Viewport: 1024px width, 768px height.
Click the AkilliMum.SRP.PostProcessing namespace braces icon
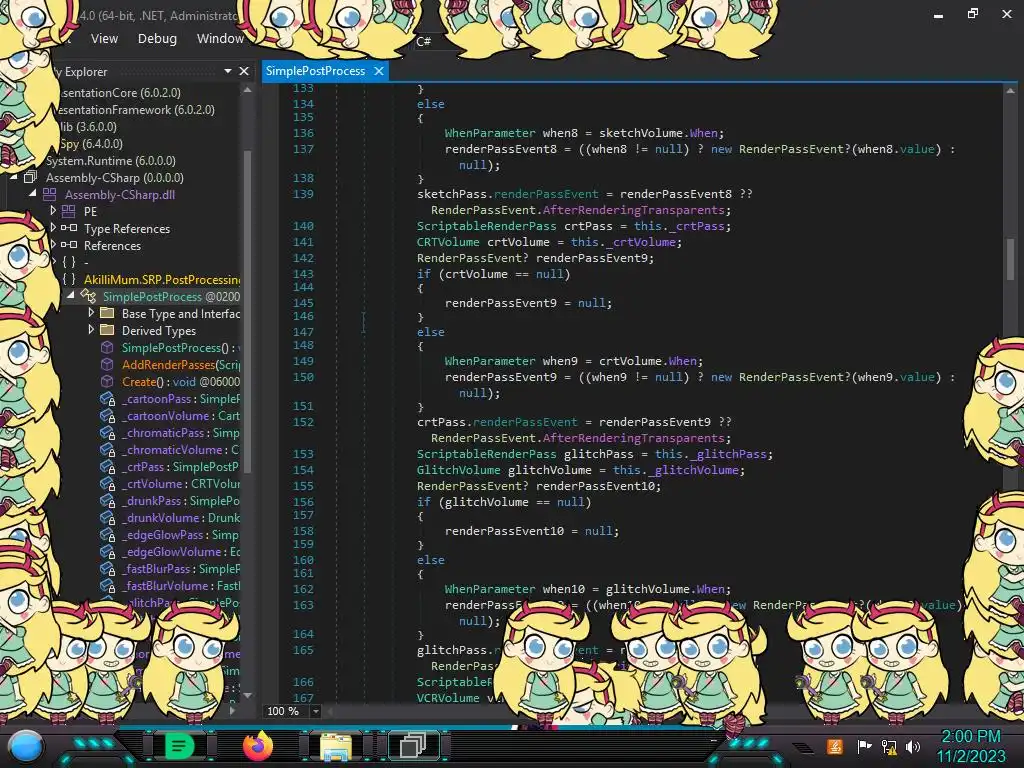tap(69, 279)
